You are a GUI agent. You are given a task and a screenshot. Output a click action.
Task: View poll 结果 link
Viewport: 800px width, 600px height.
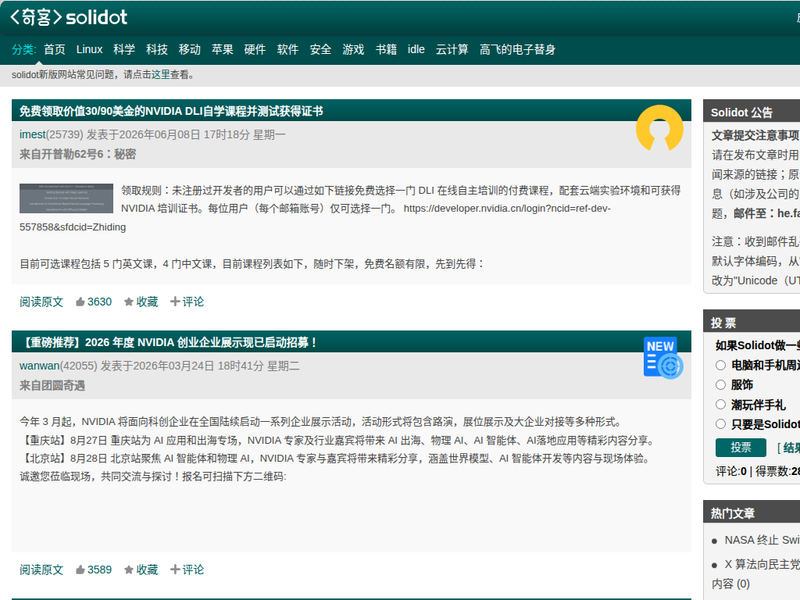791,448
